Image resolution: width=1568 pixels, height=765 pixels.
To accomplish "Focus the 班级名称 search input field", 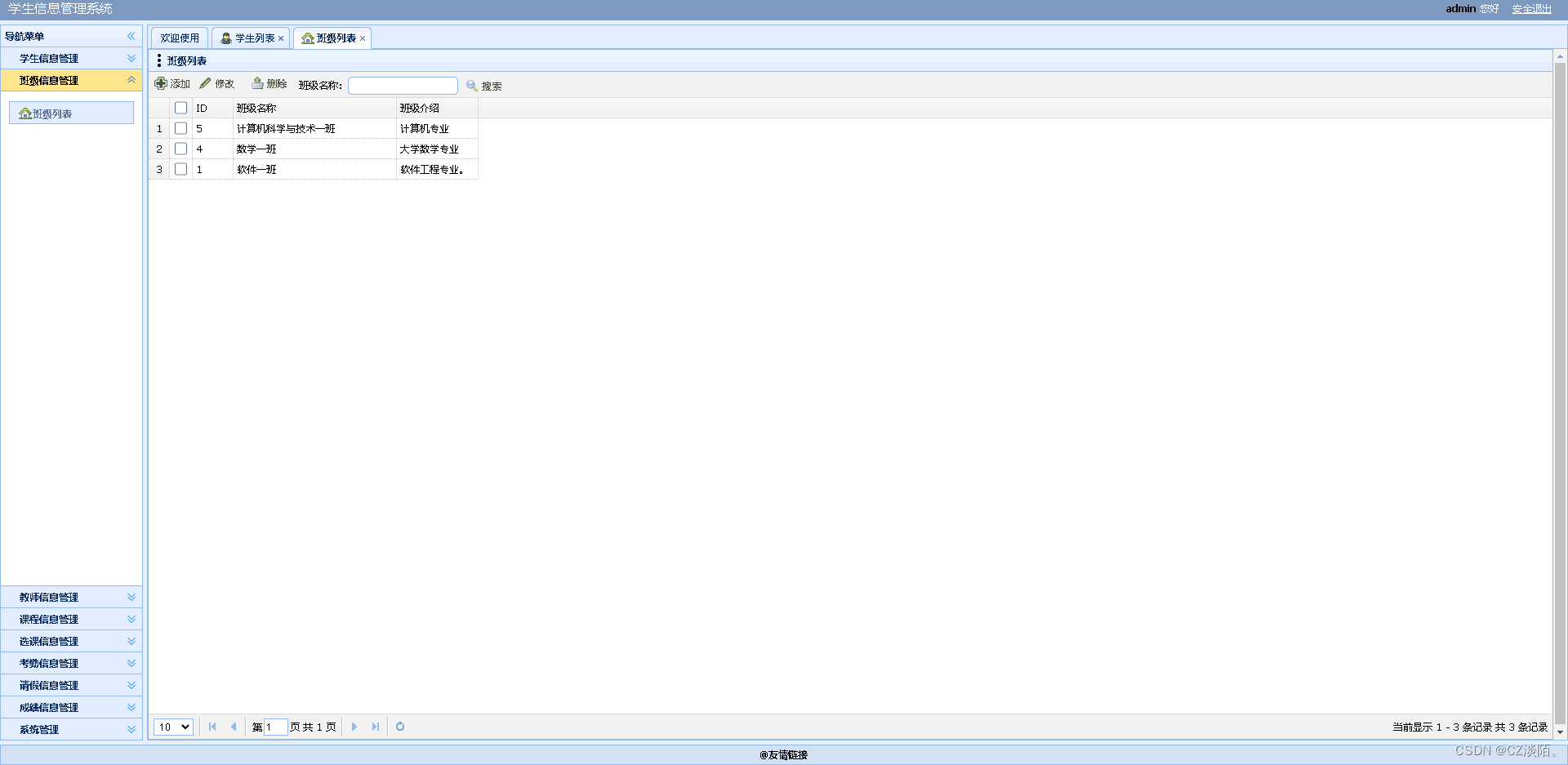I will 403,86.
